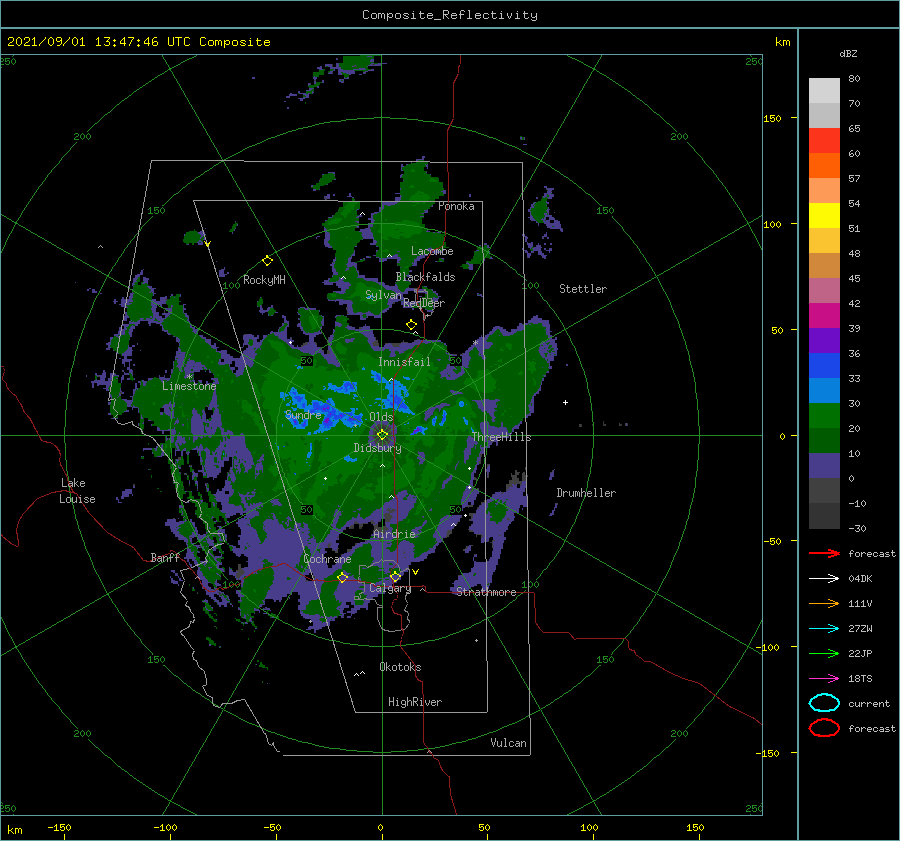
Task: Click the Airdrie label
Action: [x=394, y=534]
